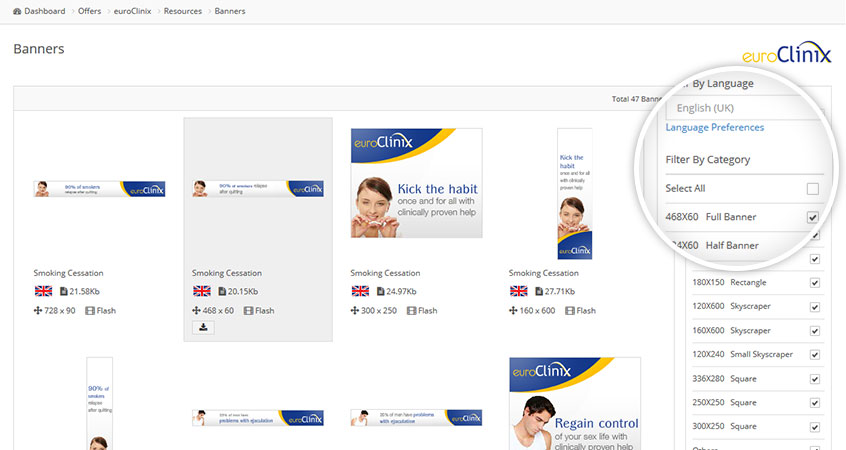
Task: Click the Filter By Category heading
Action: click(x=708, y=160)
